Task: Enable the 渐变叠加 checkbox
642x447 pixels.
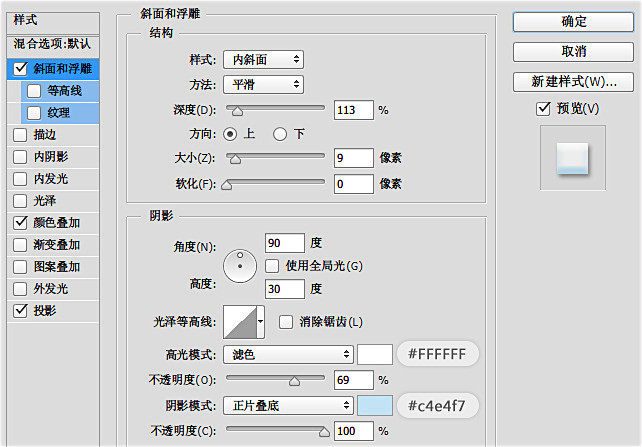Action: pos(20,245)
